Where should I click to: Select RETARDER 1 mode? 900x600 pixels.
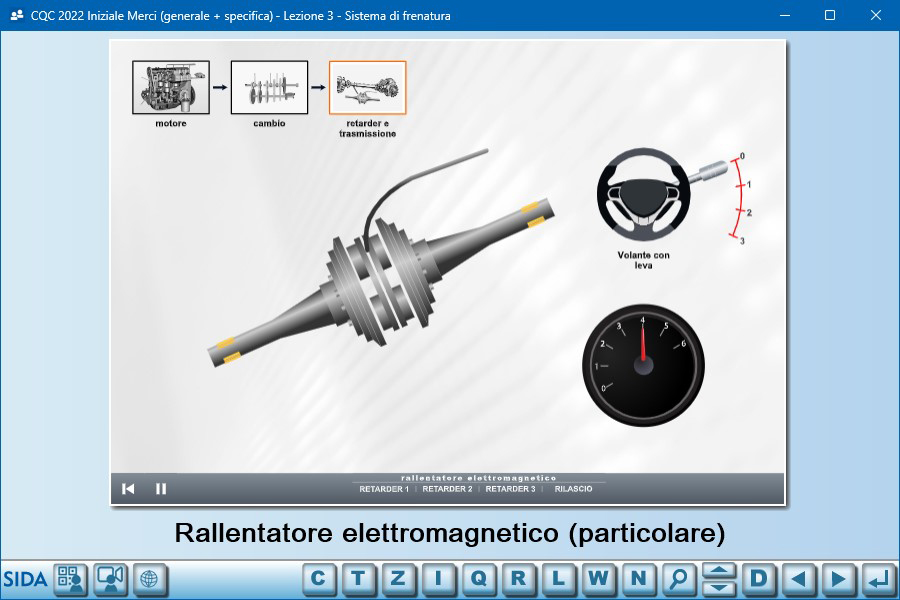click(x=384, y=489)
